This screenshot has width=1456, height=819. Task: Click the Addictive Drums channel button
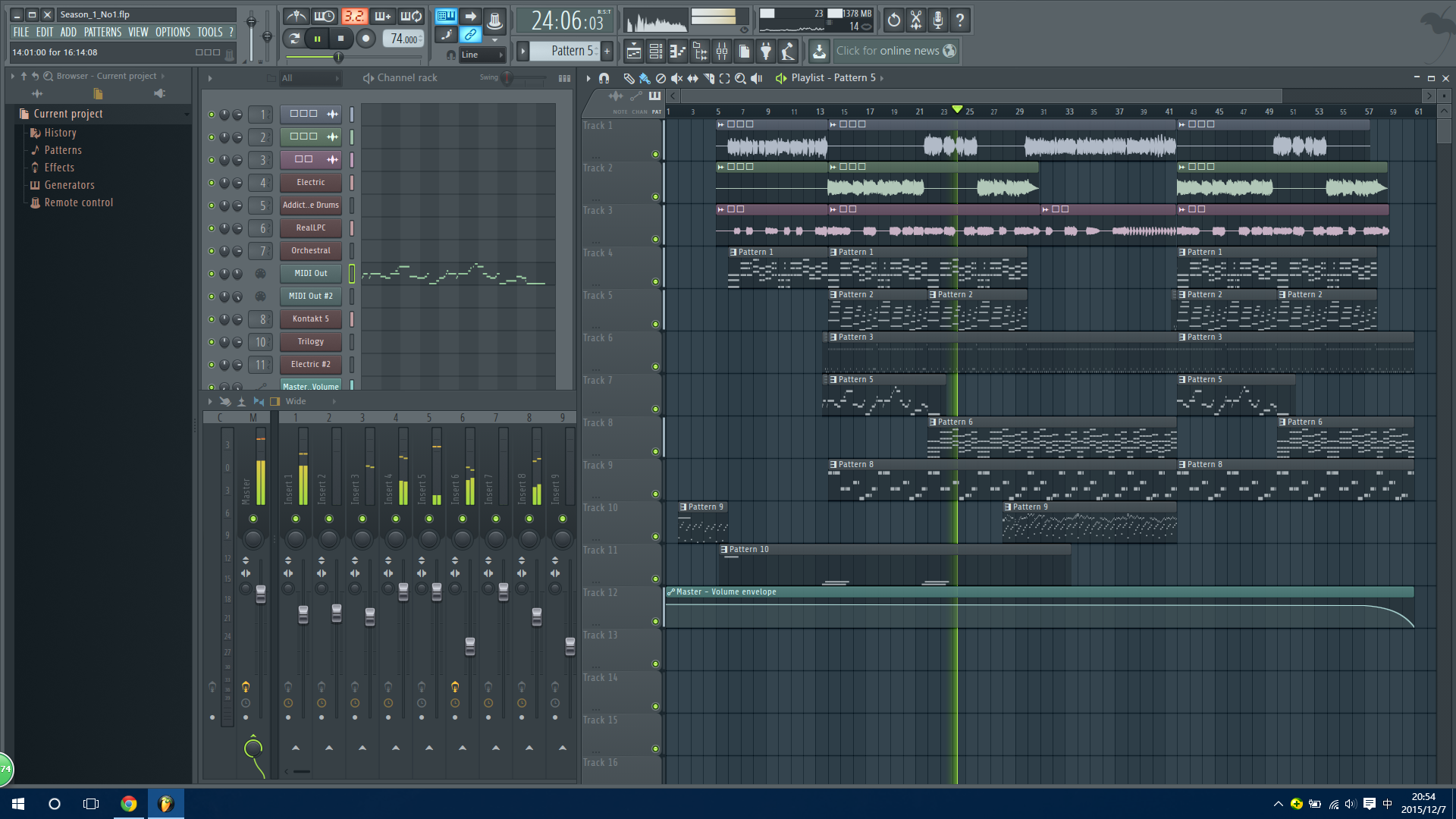tap(311, 206)
